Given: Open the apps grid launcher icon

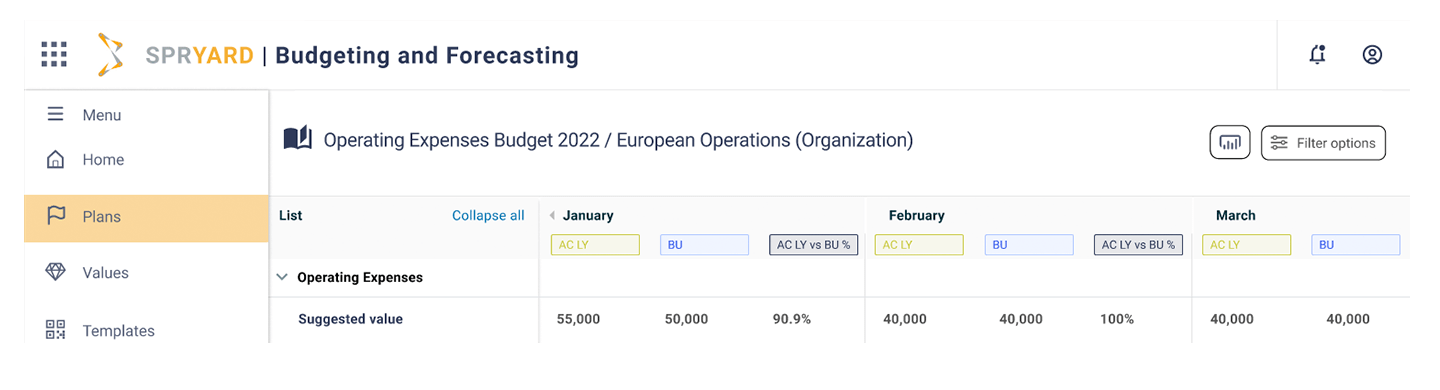Looking at the screenshot, I should [54, 54].
